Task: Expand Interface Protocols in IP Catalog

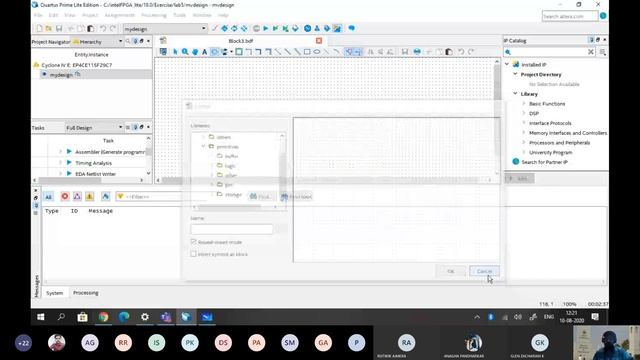Action: click(x=524, y=123)
